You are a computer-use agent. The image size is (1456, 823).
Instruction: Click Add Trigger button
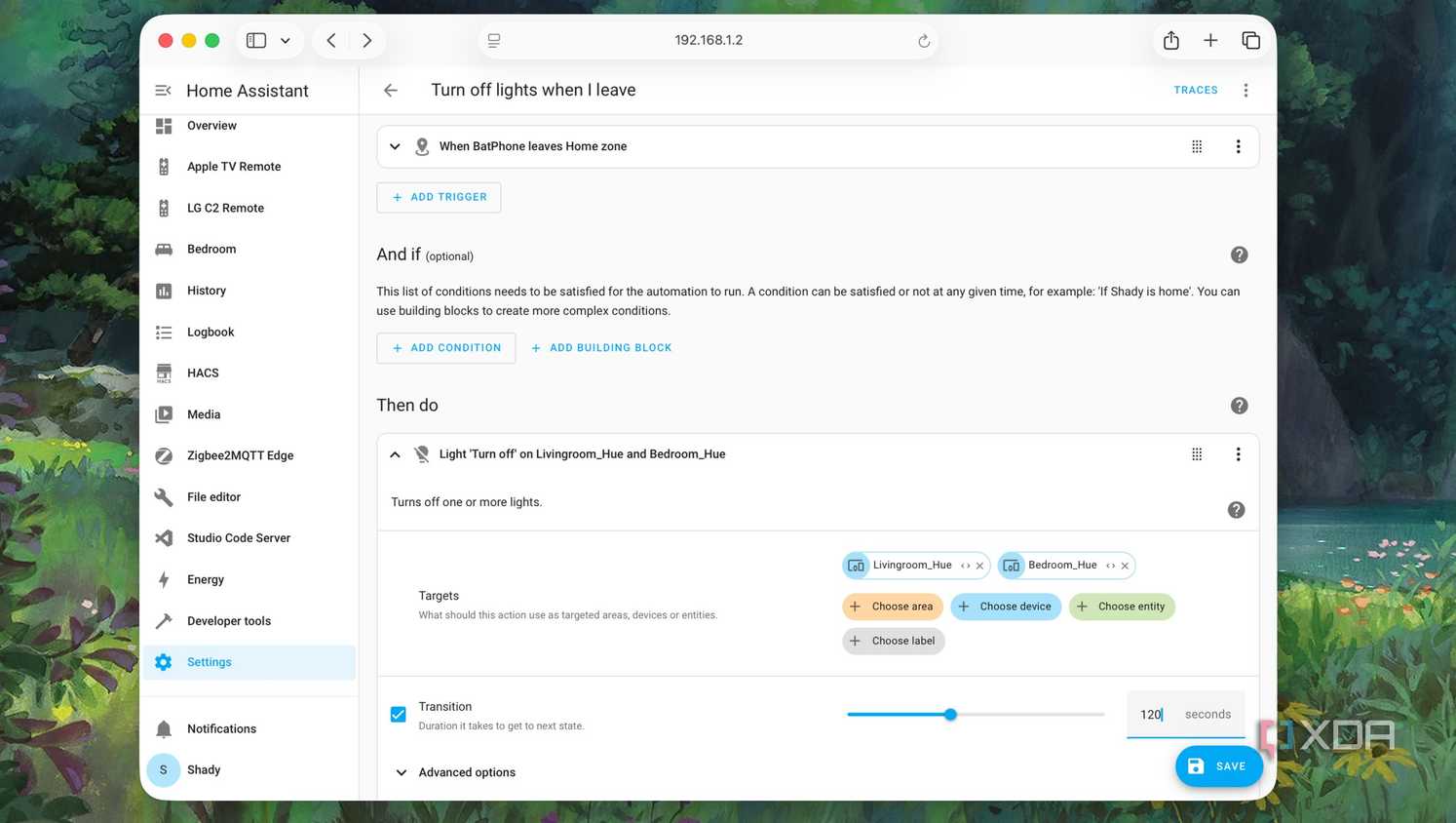[439, 197]
